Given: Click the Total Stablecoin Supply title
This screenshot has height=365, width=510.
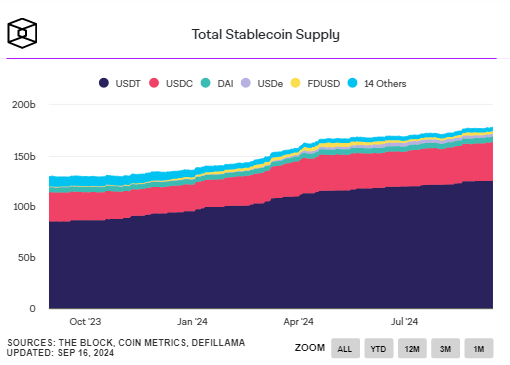Looking at the screenshot, I should click(265, 35).
